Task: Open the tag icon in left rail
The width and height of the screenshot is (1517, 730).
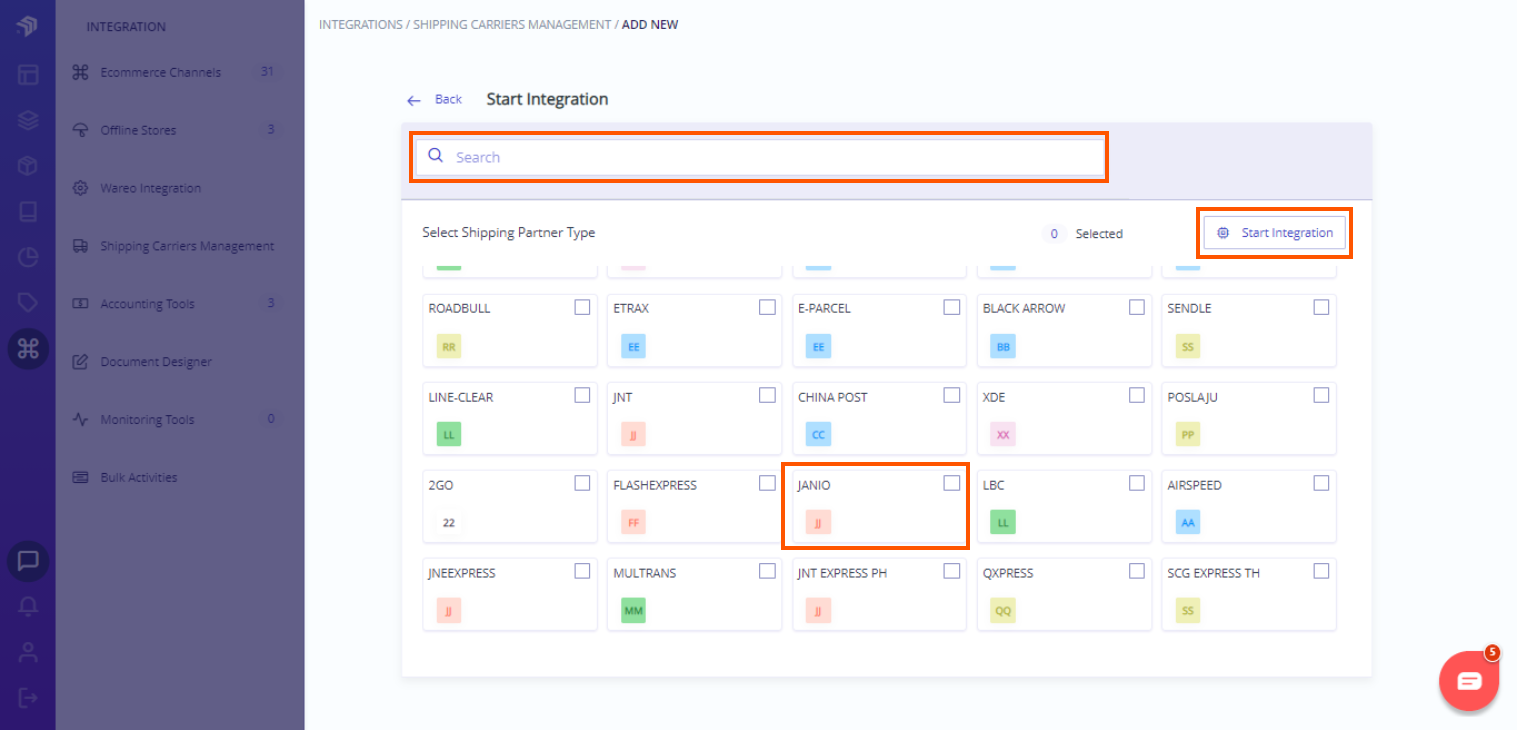Action: pos(27,302)
